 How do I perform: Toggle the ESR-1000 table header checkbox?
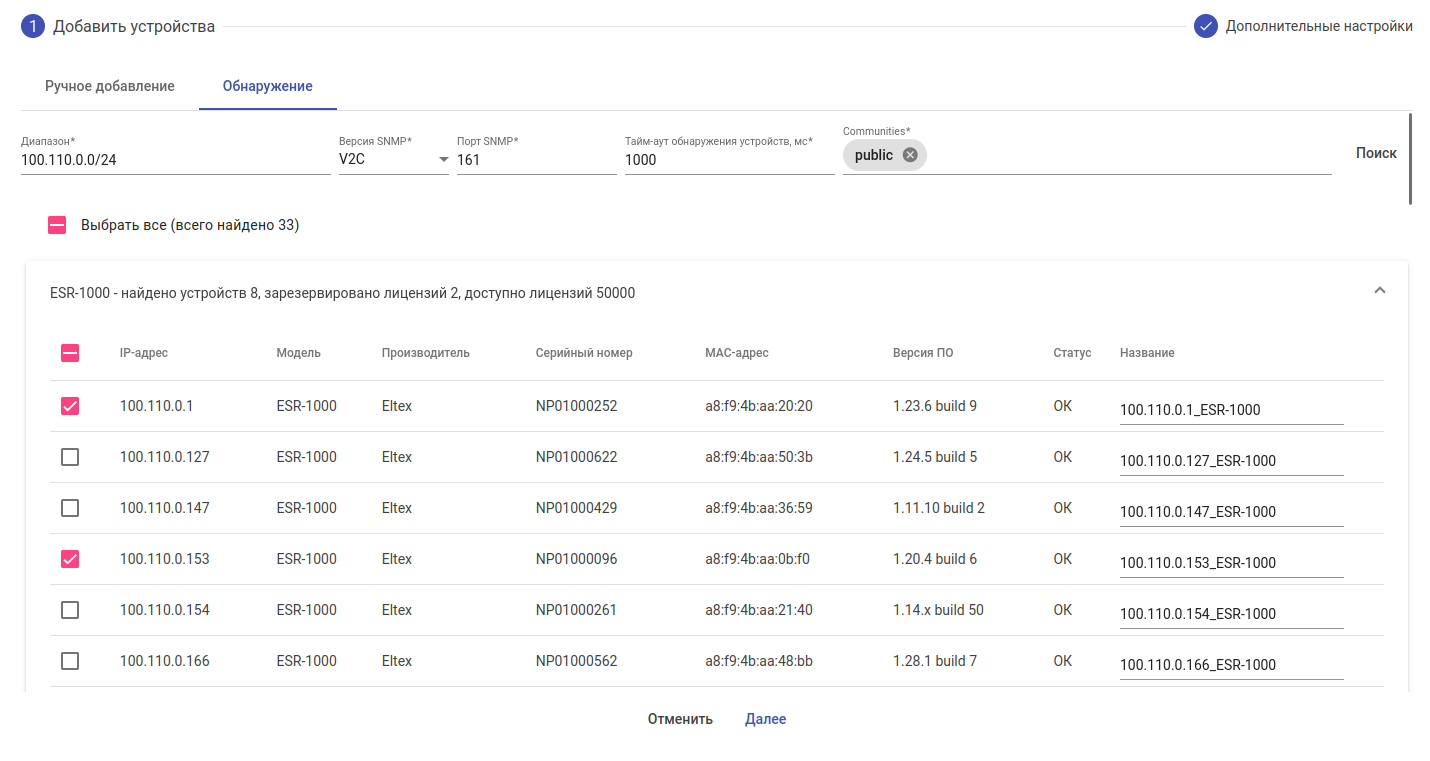coord(70,353)
